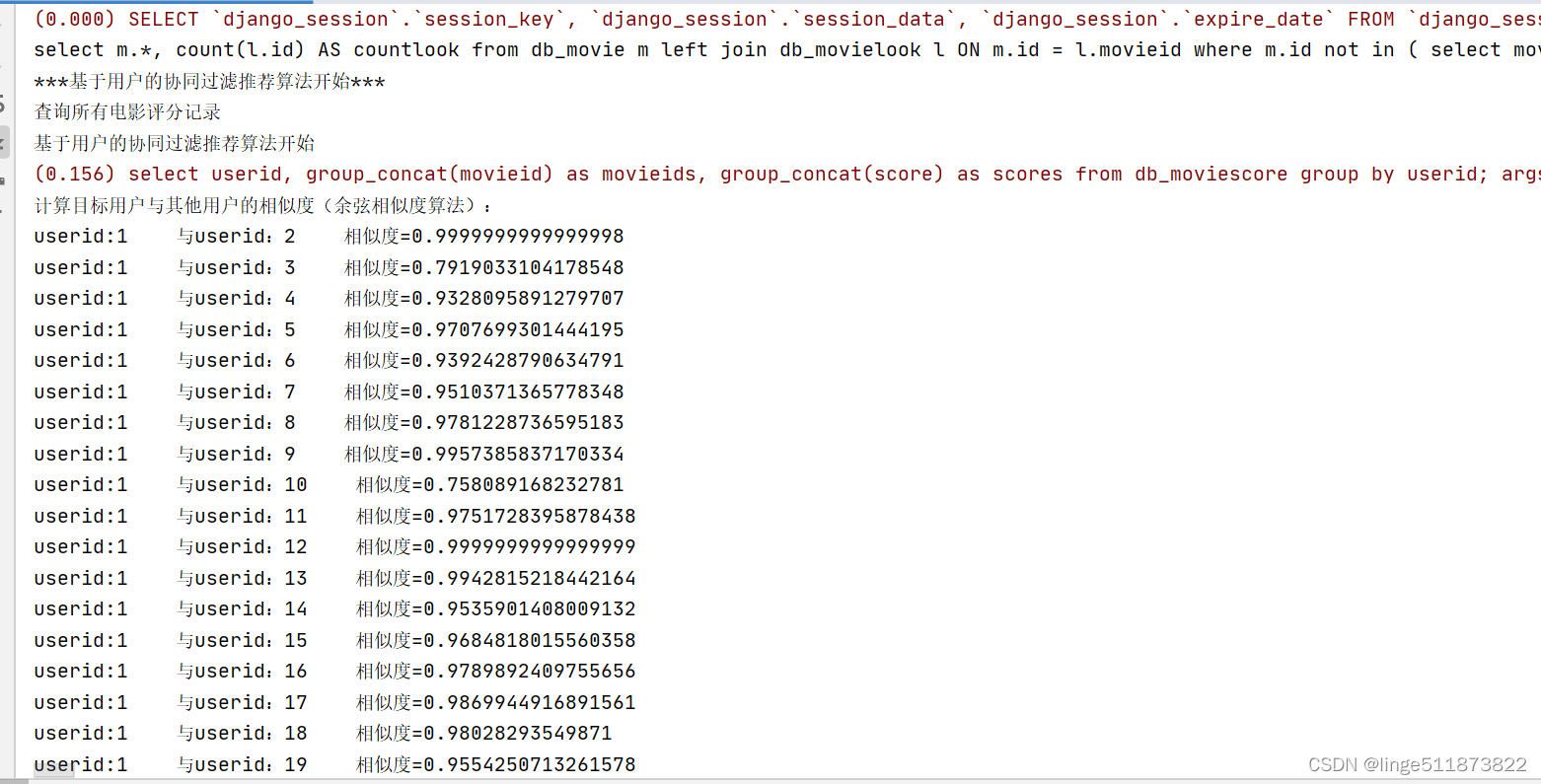Click similarity value 0.9789892409755656
1541x784 pixels.
click(530, 672)
